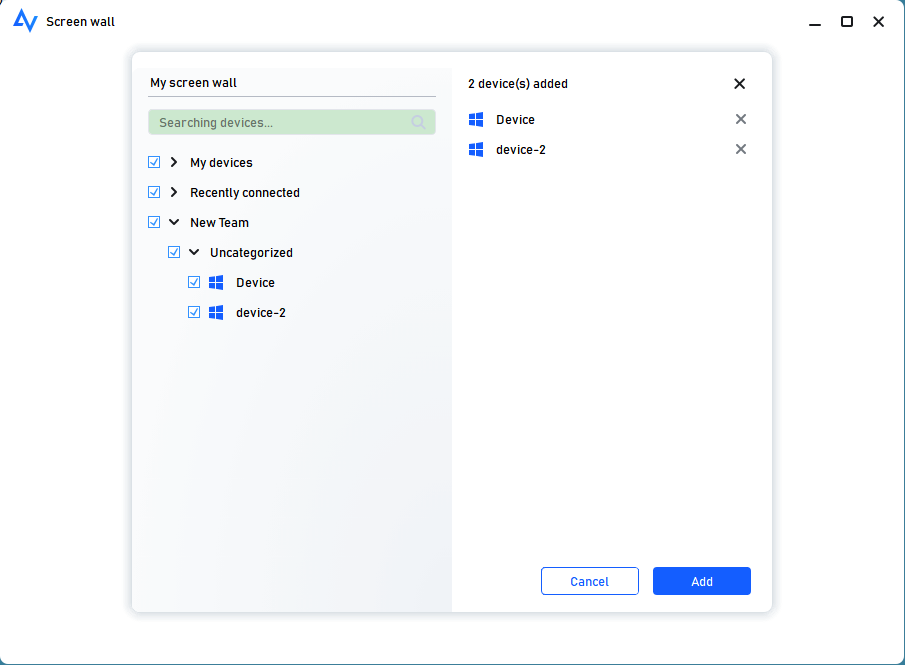Uncheck the My devices checkbox
905x665 pixels.
(154, 162)
